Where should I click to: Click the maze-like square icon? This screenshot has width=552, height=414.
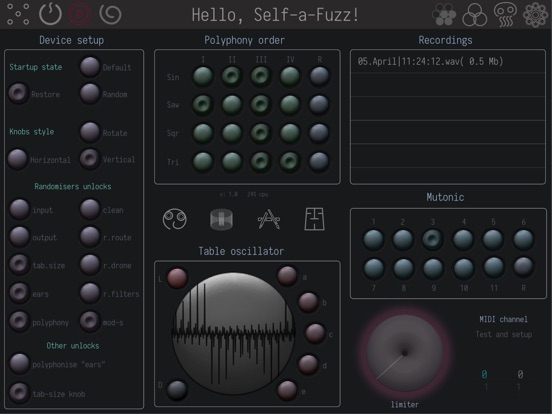(314, 219)
